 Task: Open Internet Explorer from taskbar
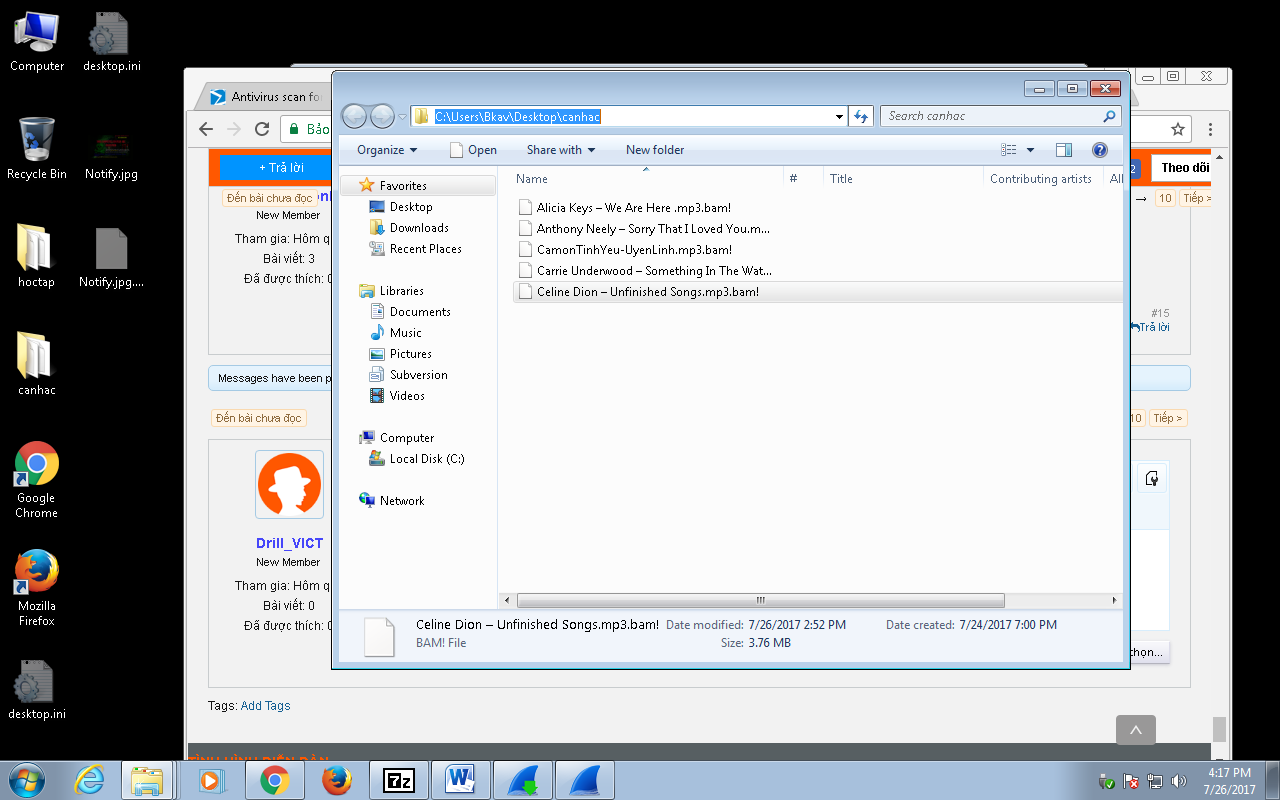[89, 780]
